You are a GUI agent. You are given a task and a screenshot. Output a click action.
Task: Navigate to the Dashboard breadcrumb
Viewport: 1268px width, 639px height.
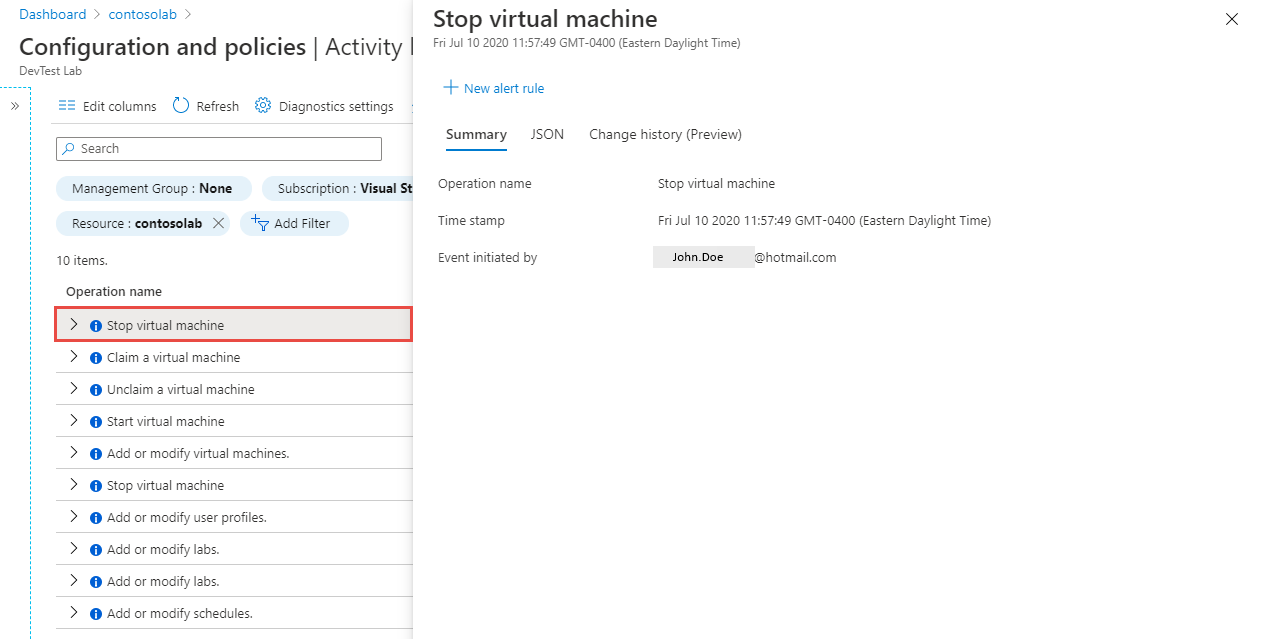tap(52, 14)
